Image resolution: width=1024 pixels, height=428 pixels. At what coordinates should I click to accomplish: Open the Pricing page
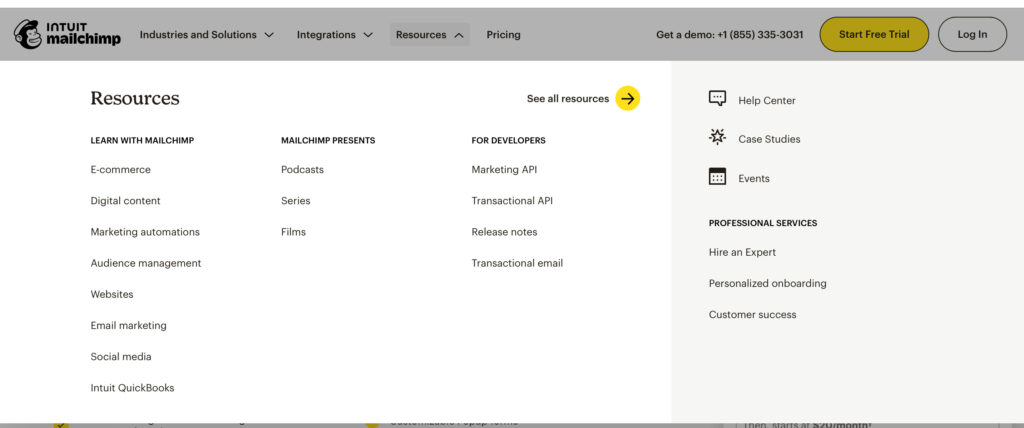tap(504, 35)
